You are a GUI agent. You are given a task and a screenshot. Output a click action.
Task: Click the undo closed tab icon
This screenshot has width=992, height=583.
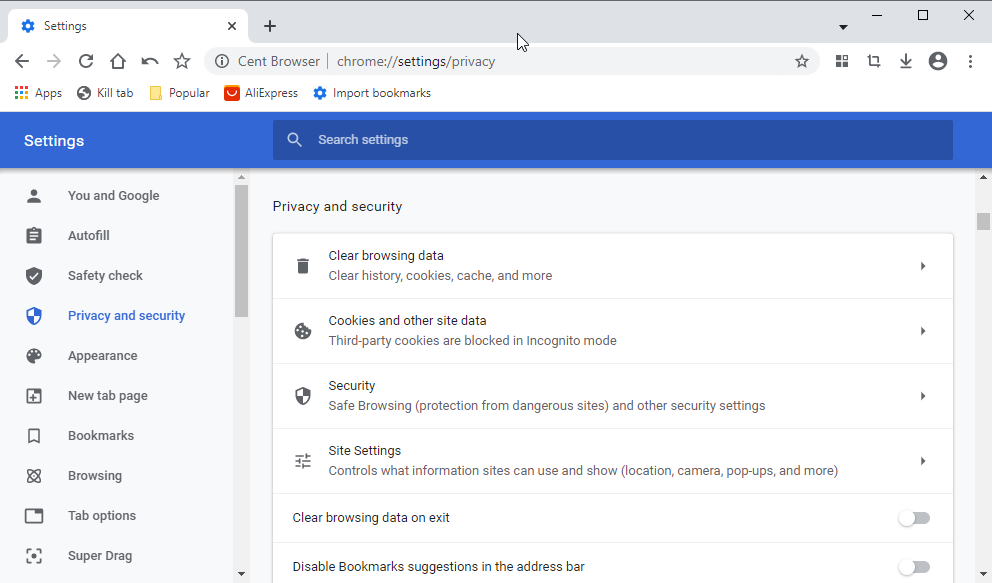point(150,61)
